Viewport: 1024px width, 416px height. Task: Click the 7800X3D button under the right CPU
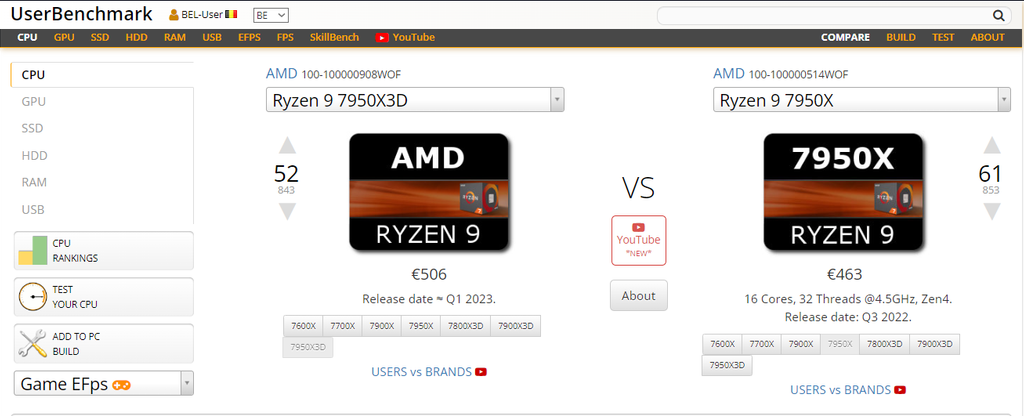coord(885,344)
